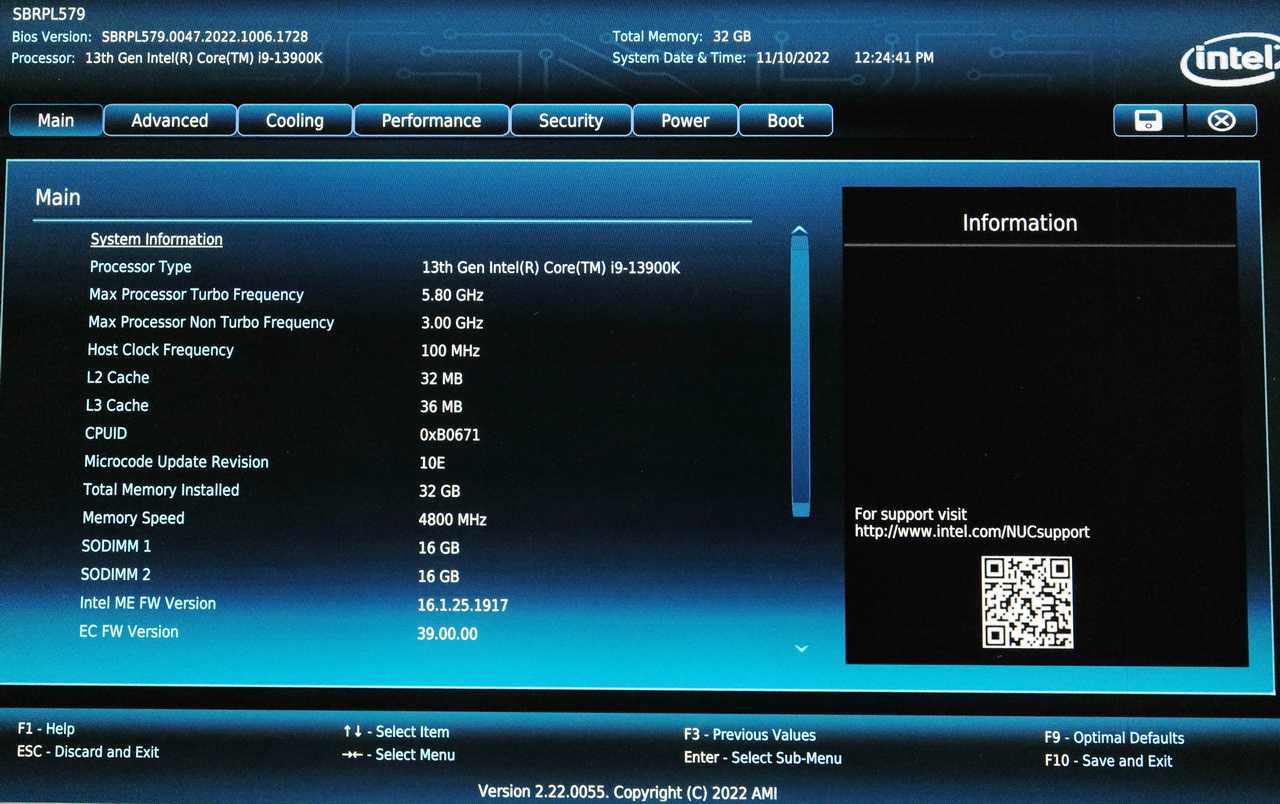
Task: Select Max Processor Non Turbo Frequency label
Action: coord(211,322)
